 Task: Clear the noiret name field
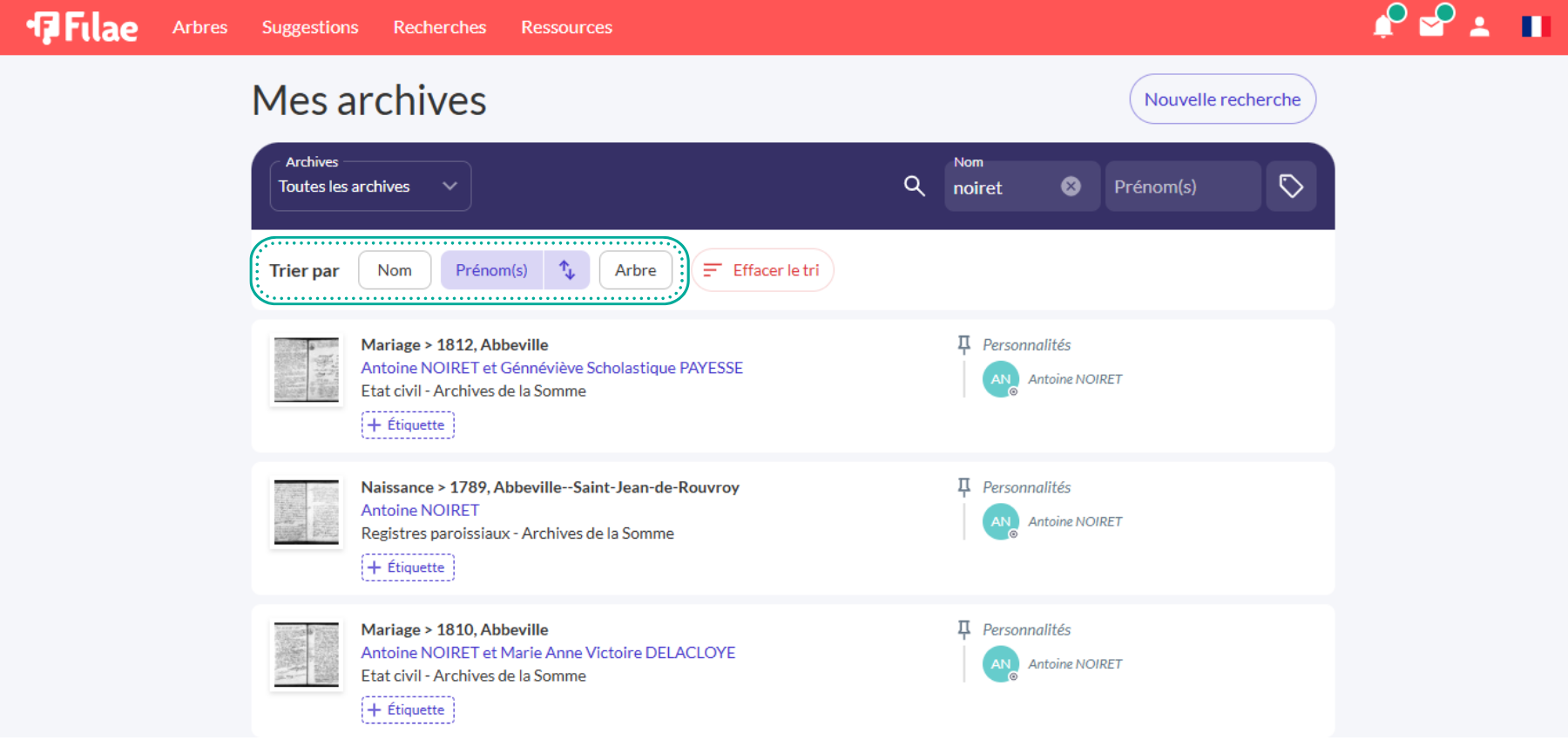point(1071,187)
